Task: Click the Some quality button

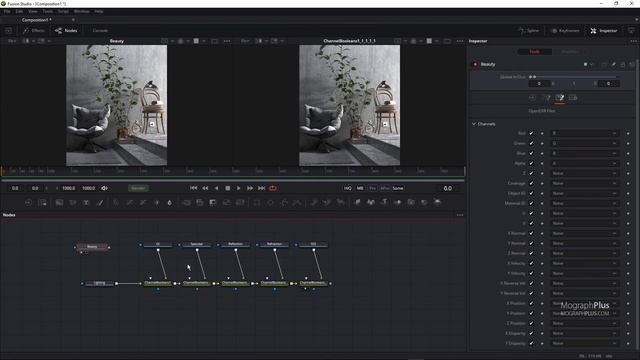Action: (x=398, y=188)
